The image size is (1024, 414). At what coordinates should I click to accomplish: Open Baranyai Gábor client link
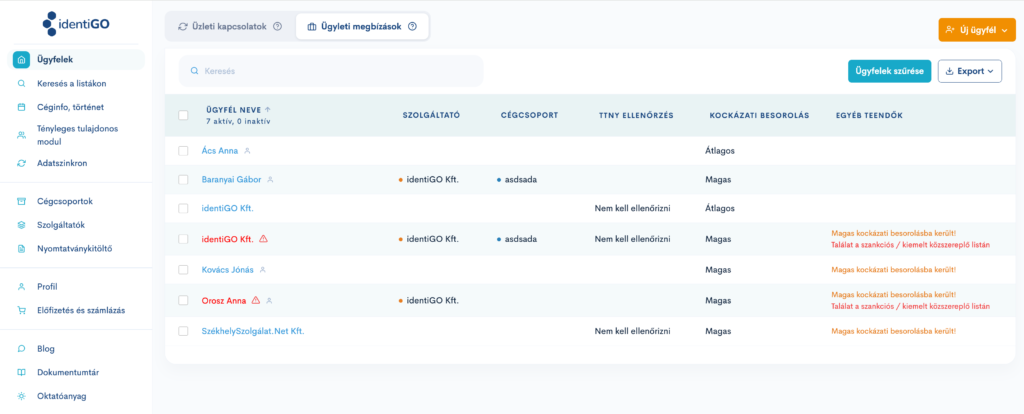point(232,180)
